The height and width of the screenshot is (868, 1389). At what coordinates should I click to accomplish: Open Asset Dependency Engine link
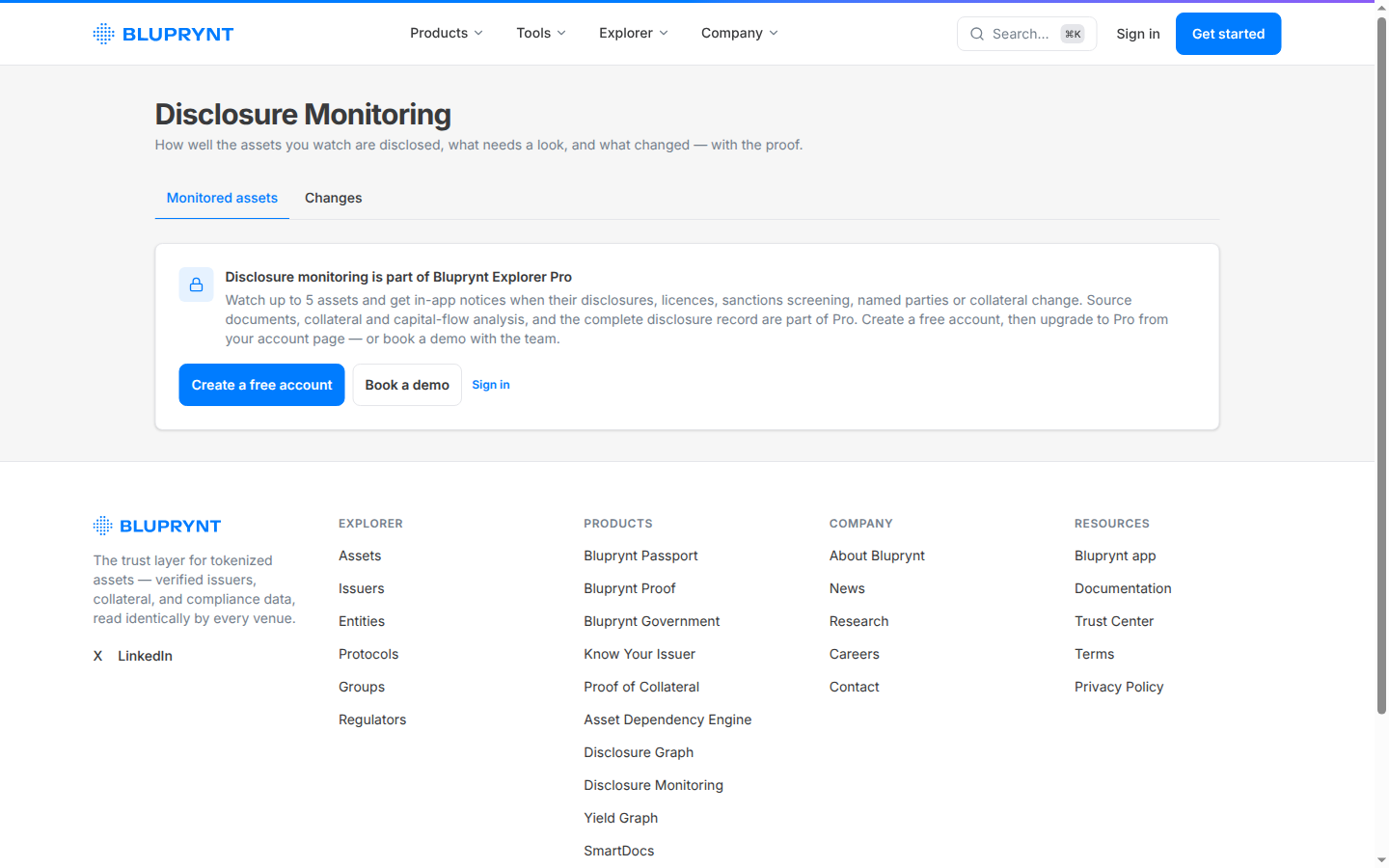coord(667,719)
